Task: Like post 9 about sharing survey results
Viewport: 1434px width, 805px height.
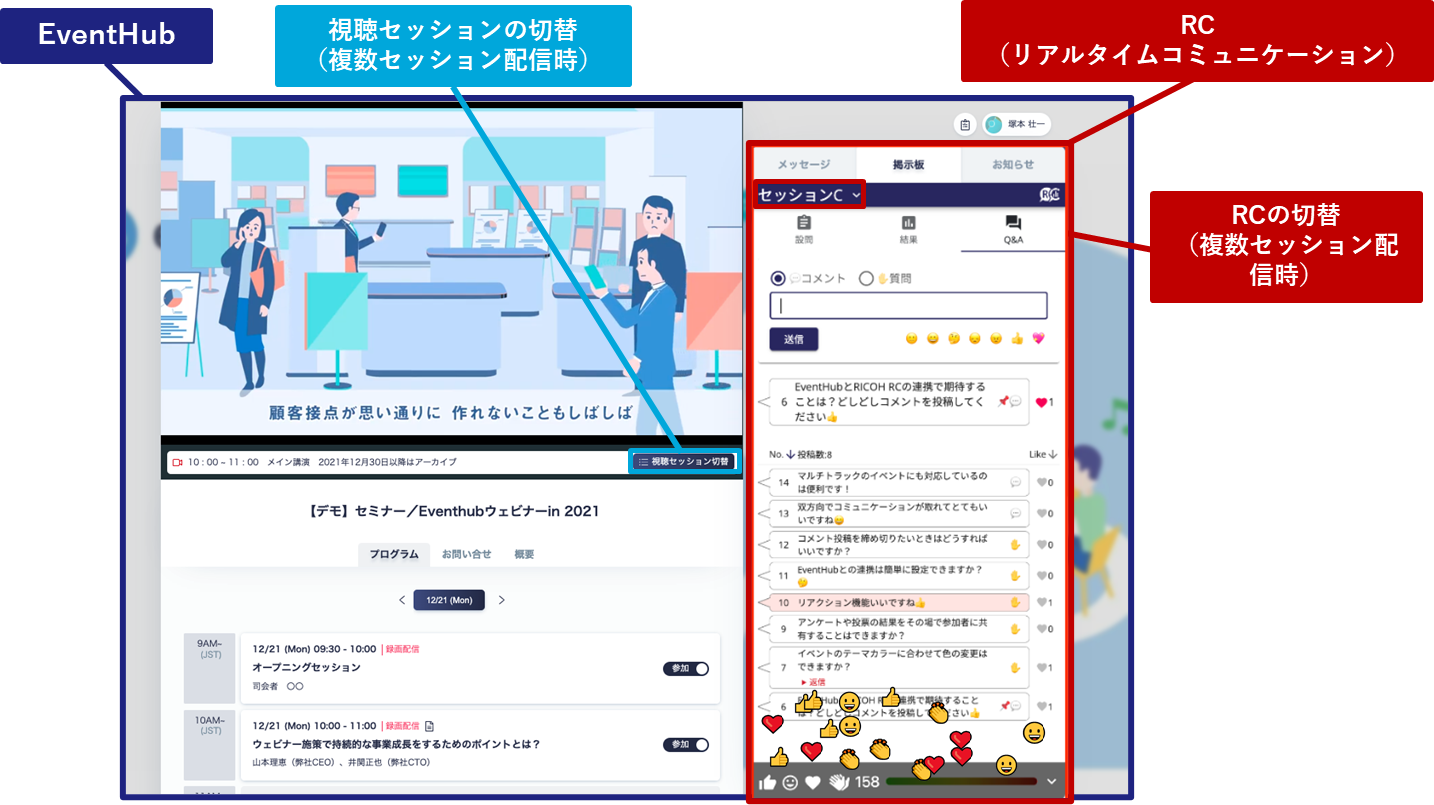Action: coord(1041,629)
